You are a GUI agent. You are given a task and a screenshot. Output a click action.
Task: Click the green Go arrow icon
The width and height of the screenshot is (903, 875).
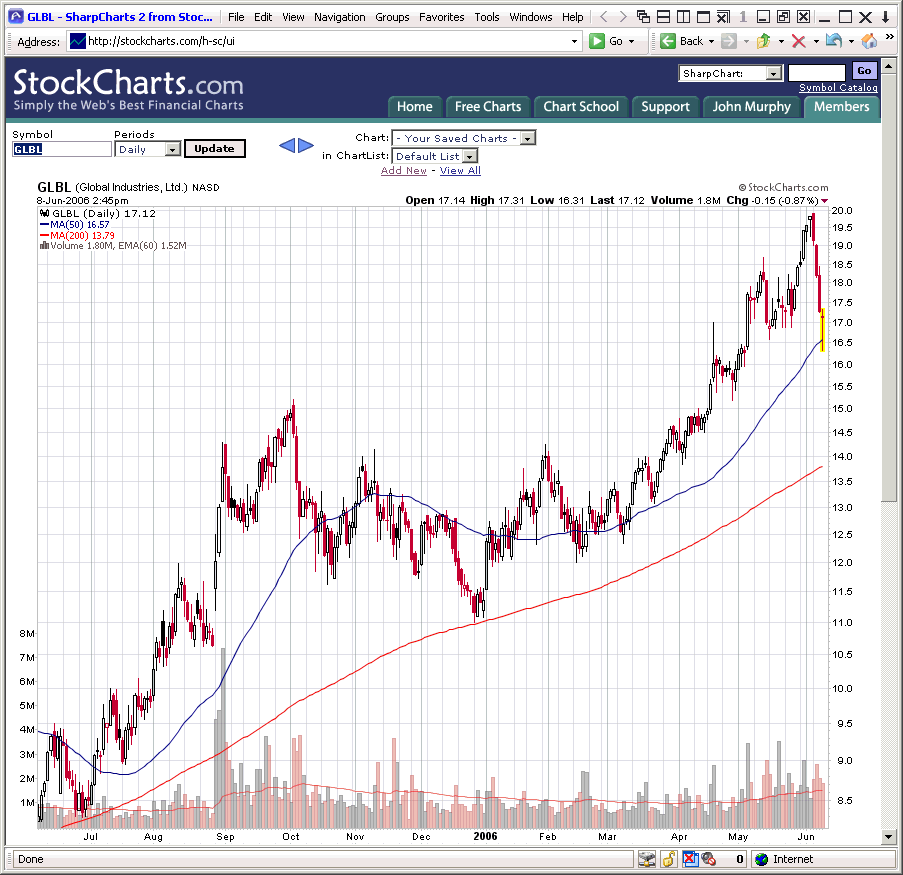(x=597, y=41)
